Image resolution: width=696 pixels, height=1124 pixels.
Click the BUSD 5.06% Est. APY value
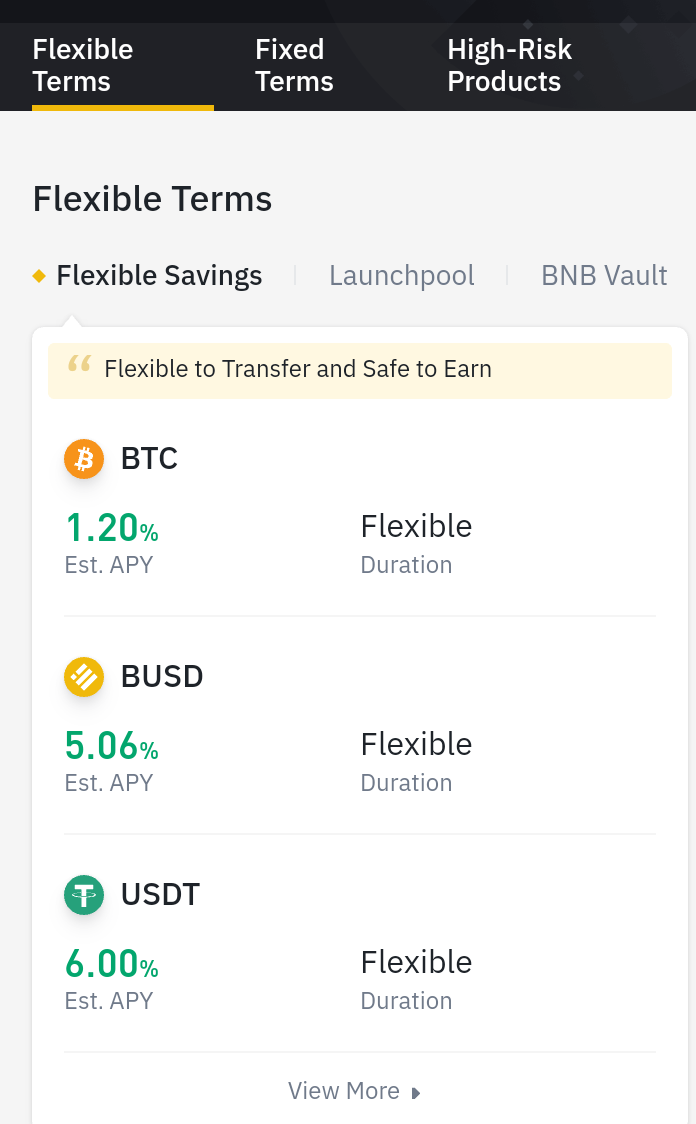click(x=112, y=746)
